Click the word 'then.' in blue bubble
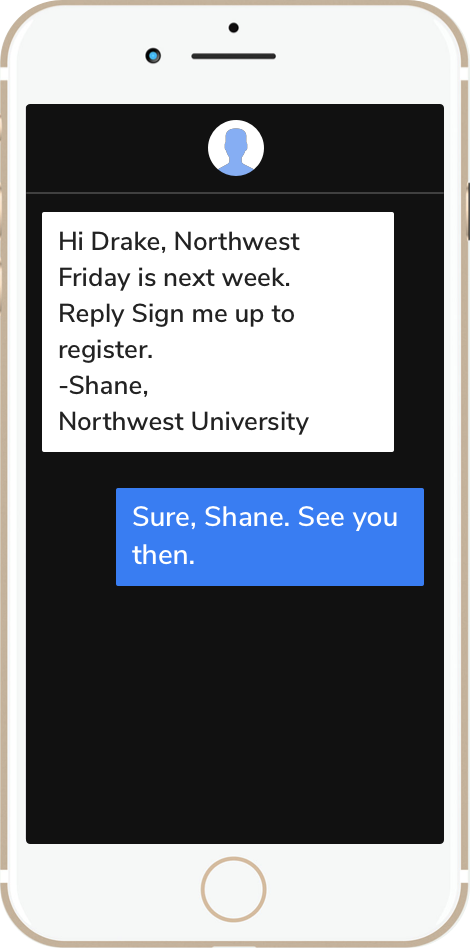This screenshot has height=950, width=470. point(164,554)
